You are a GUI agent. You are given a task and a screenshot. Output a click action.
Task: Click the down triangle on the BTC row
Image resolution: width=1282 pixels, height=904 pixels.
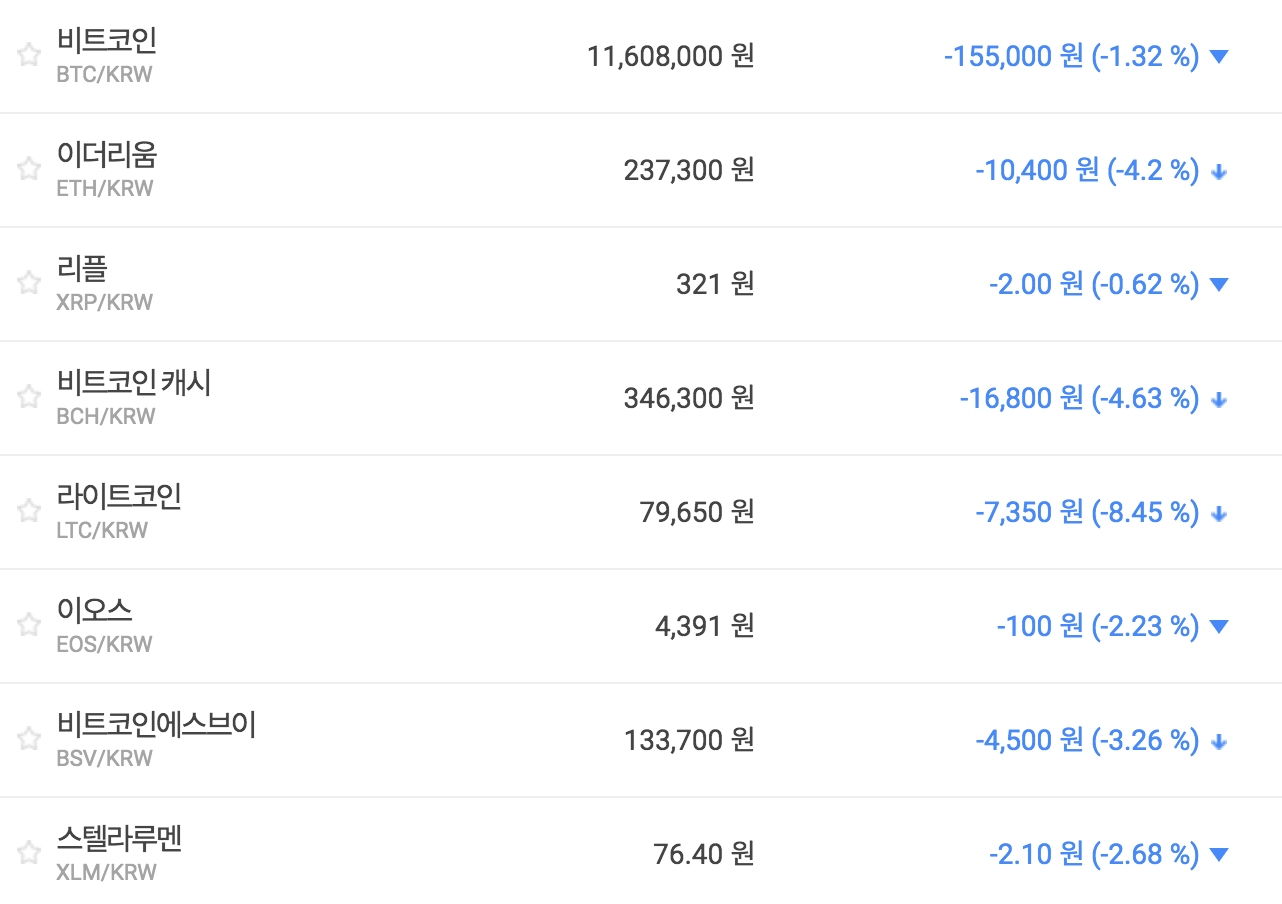click(1218, 57)
